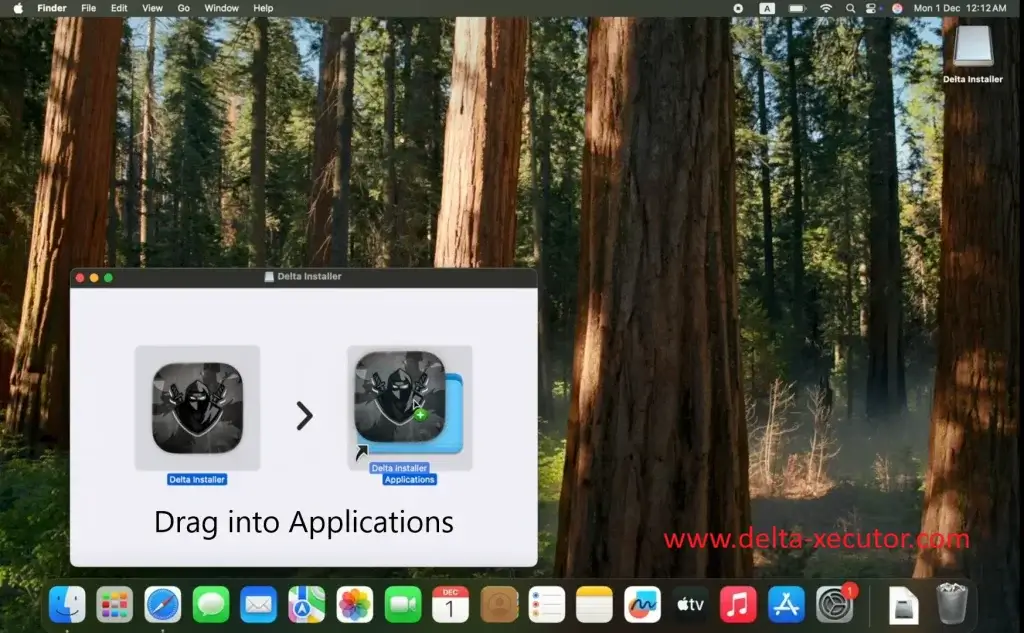The height and width of the screenshot is (633, 1024).
Task: Open Apple TV app in the Dock
Action: tap(690, 604)
